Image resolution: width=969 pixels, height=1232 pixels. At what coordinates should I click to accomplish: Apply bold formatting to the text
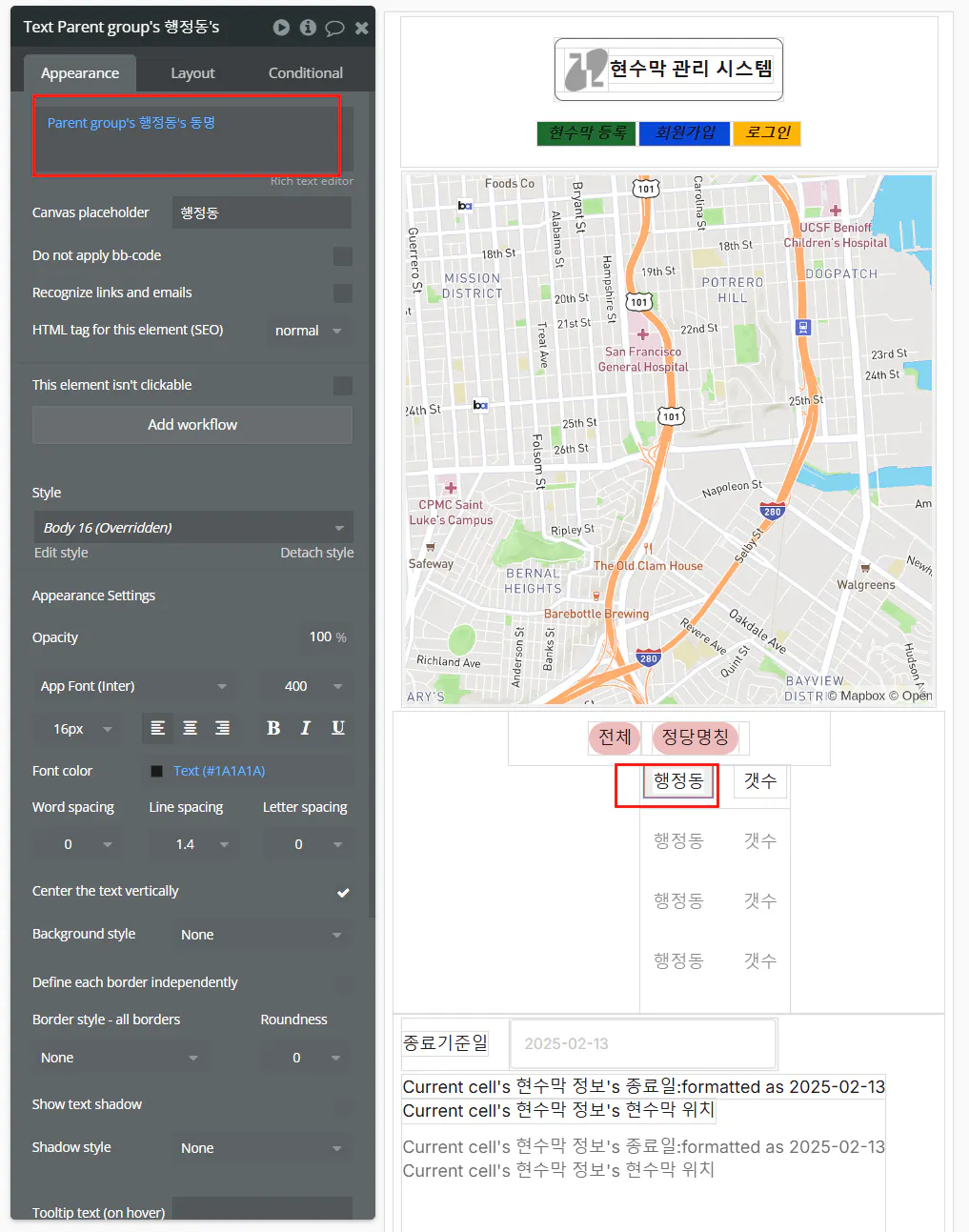(x=273, y=728)
